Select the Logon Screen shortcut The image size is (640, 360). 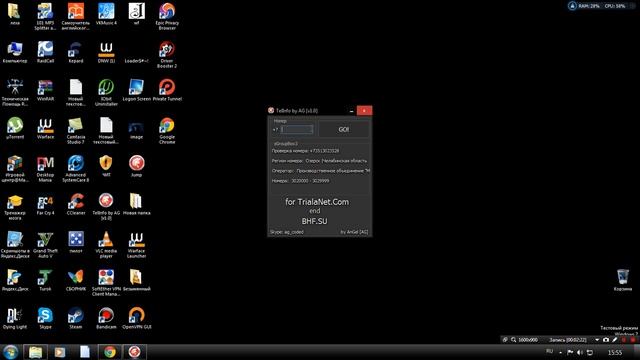click(136, 90)
